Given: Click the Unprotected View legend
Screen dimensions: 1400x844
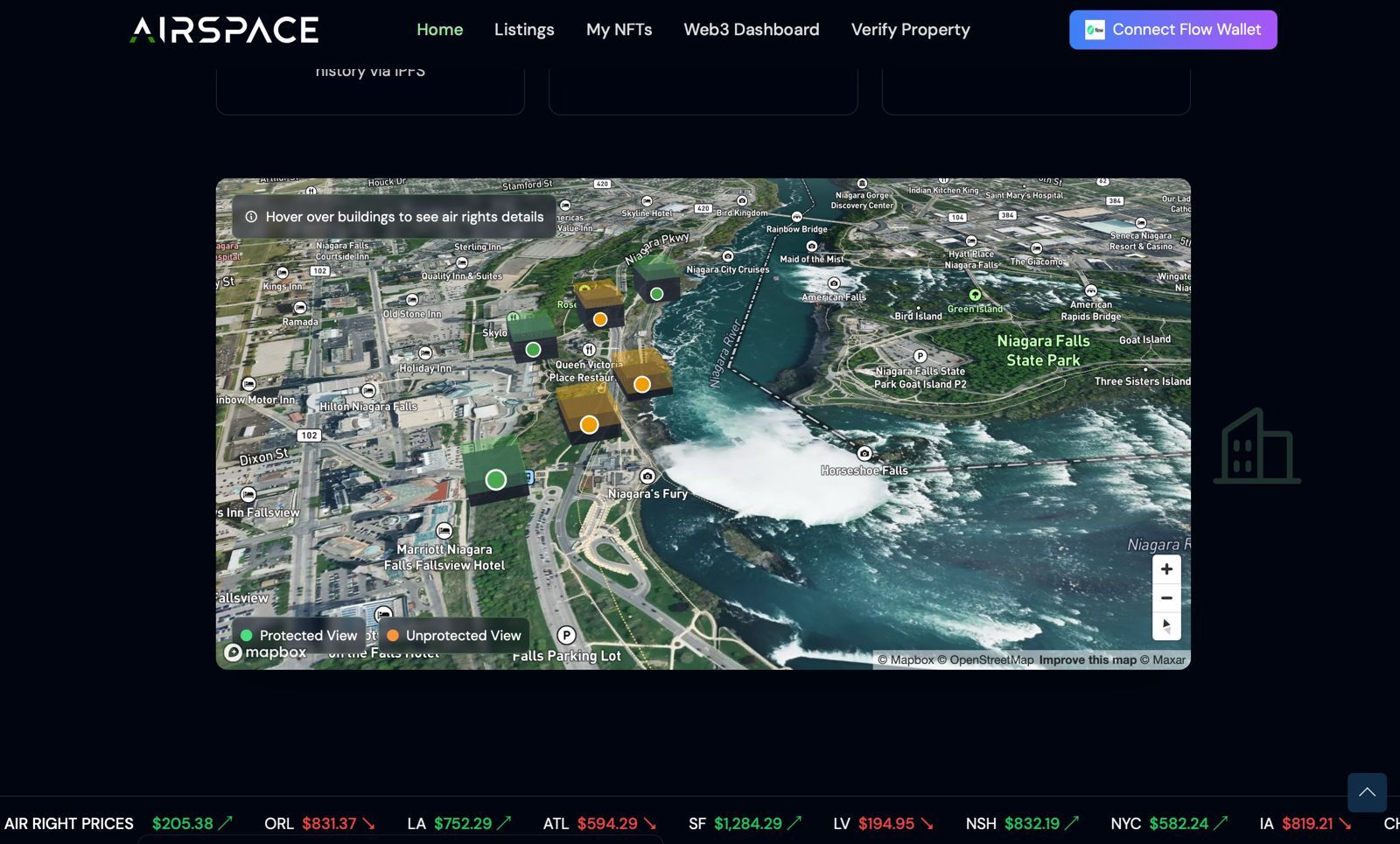Looking at the screenshot, I should [454, 636].
